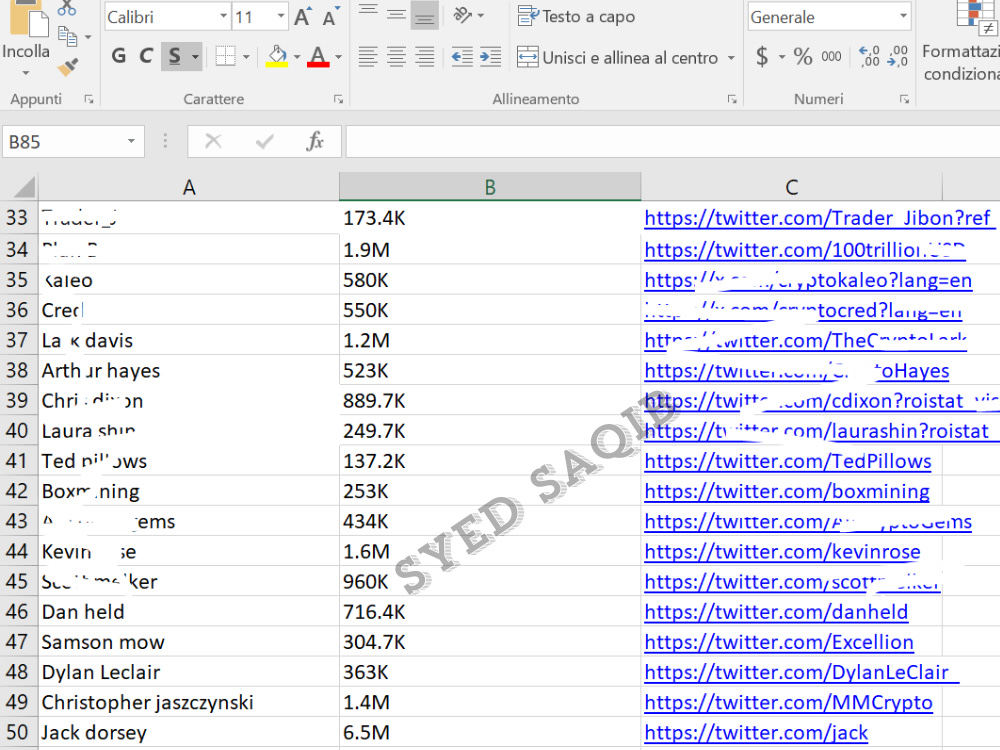Click into the formula bar
Screen dimensions: 1000x750
click(673, 141)
